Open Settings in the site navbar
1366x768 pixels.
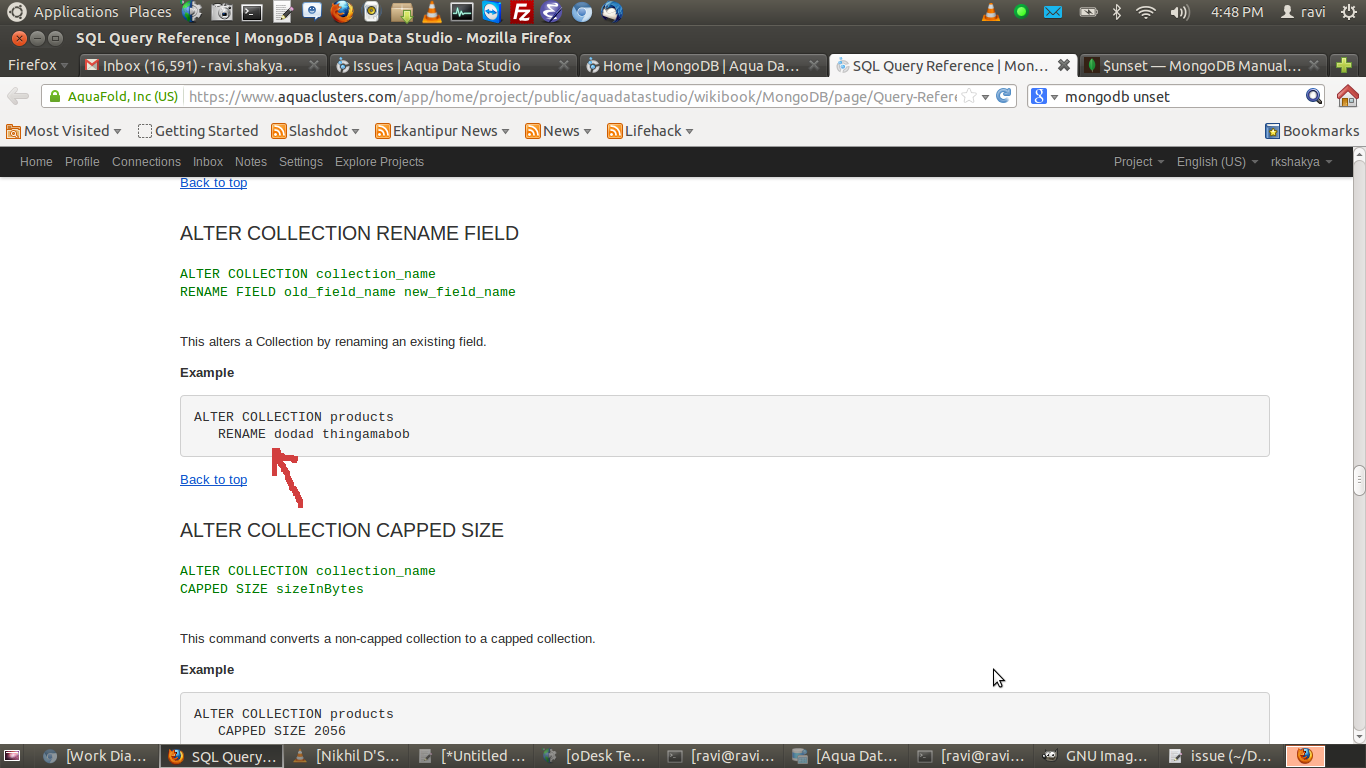click(x=301, y=162)
